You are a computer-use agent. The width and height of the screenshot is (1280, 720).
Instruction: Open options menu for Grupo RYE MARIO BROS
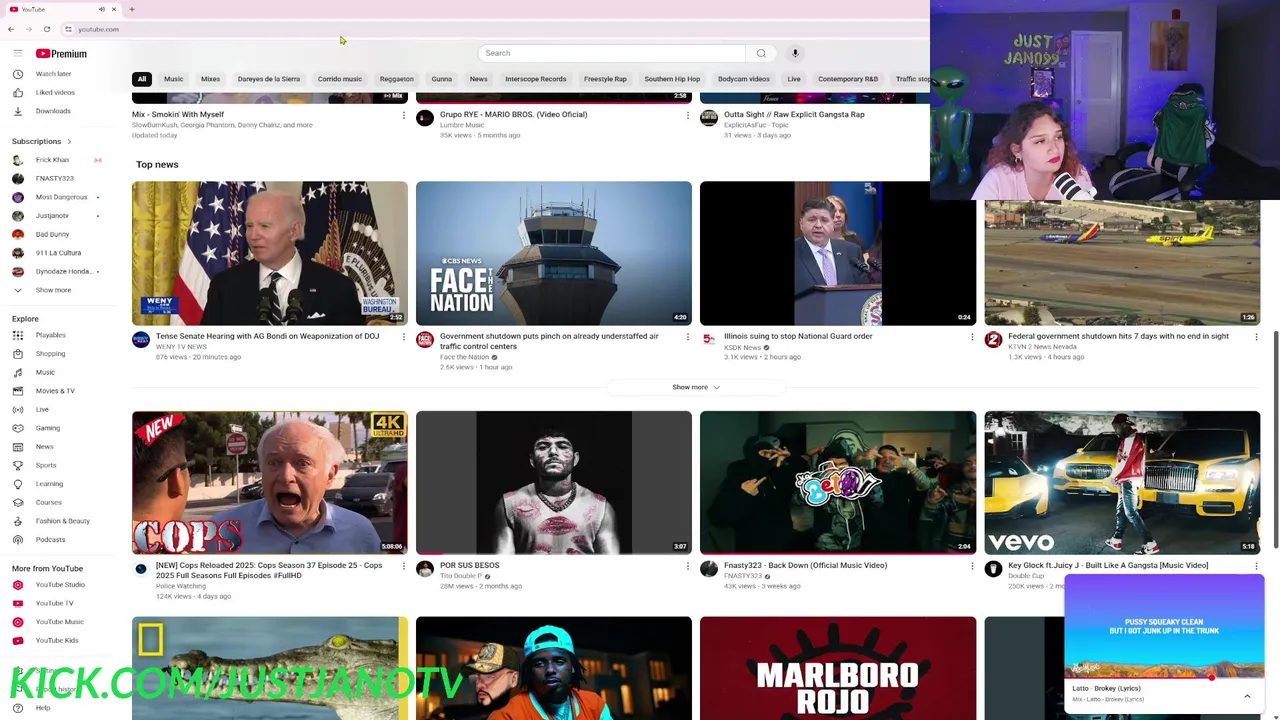click(688, 116)
